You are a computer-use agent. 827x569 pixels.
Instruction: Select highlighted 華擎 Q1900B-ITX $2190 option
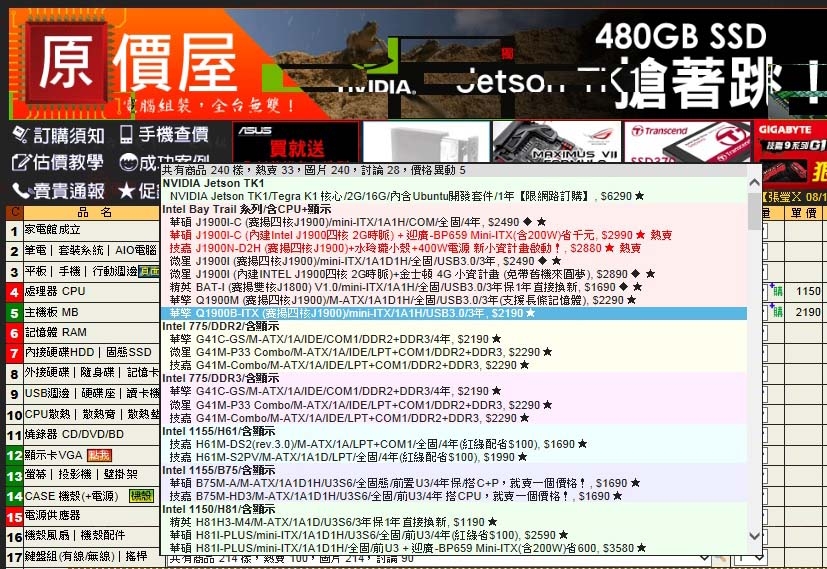click(x=454, y=313)
